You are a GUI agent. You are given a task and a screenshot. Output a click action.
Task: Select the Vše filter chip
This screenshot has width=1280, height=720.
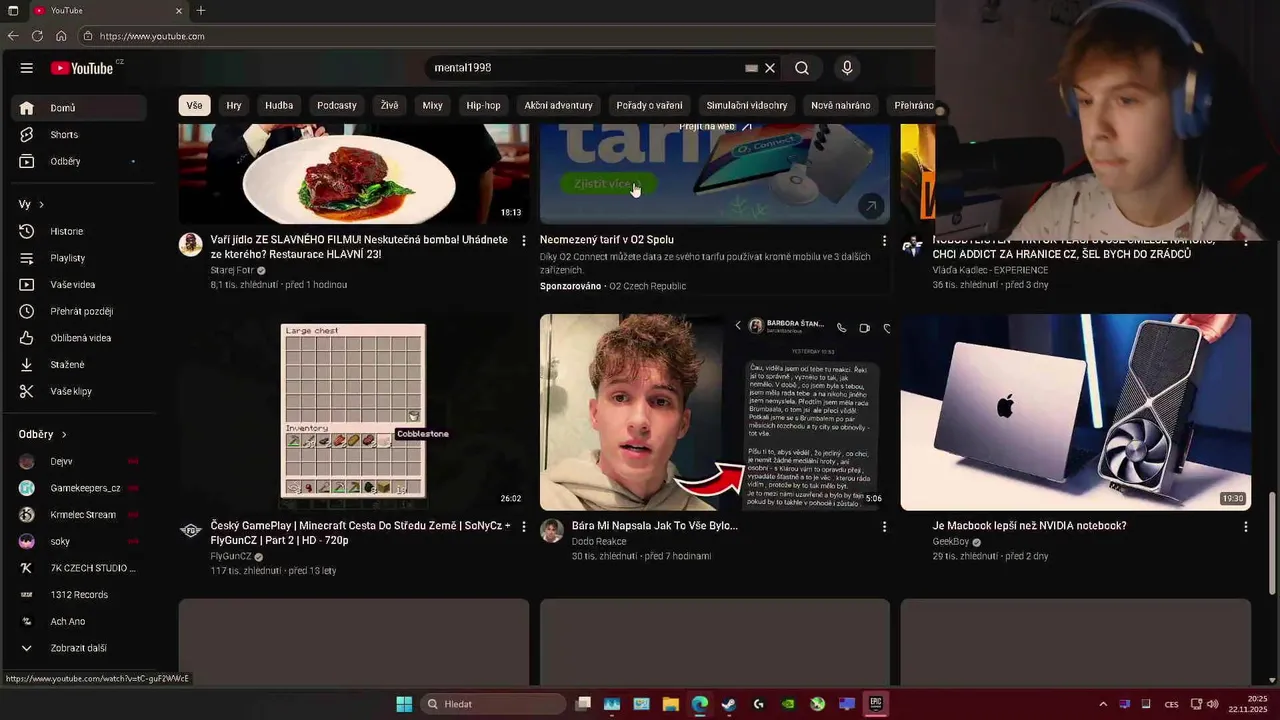[x=194, y=105]
